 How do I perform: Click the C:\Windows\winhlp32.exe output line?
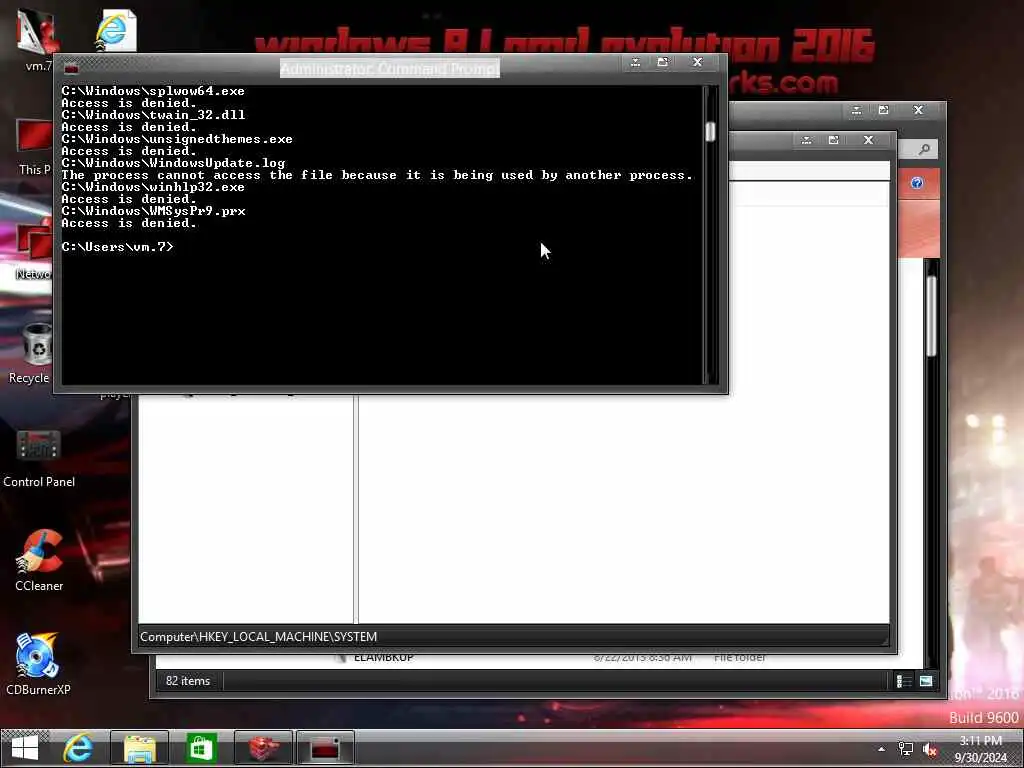tap(153, 187)
